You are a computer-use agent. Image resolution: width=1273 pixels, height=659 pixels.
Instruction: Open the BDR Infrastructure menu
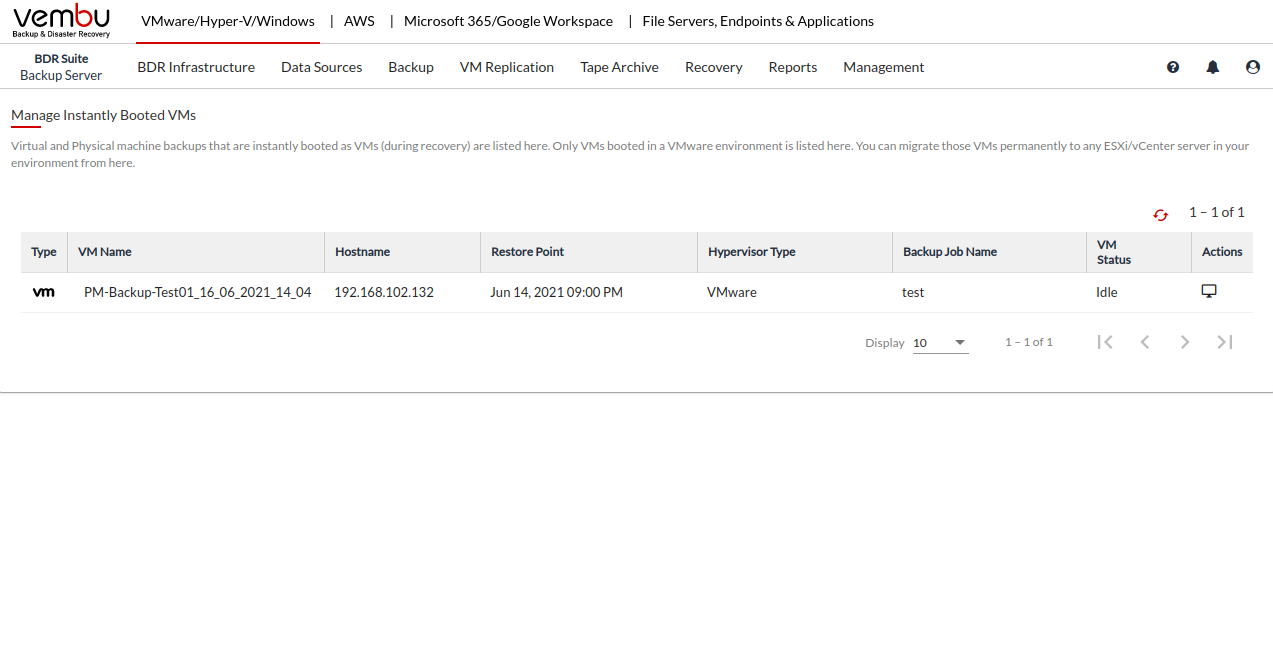pyautogui.click(x=196, y=67)
